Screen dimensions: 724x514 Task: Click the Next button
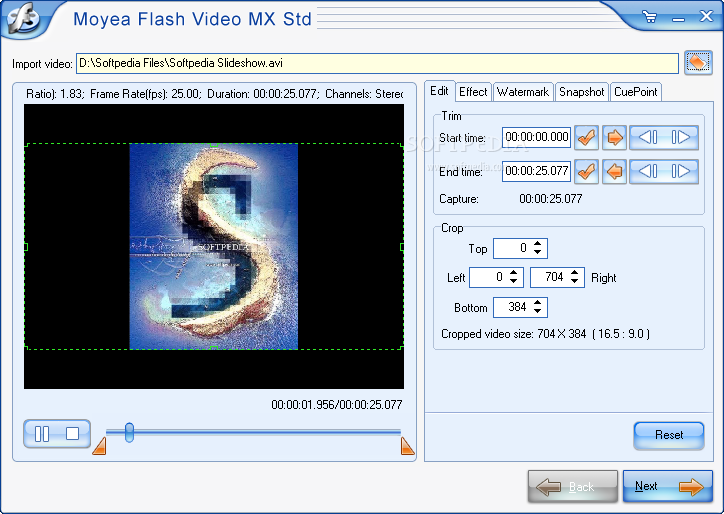pyautogui.click(x=667, y=486)
